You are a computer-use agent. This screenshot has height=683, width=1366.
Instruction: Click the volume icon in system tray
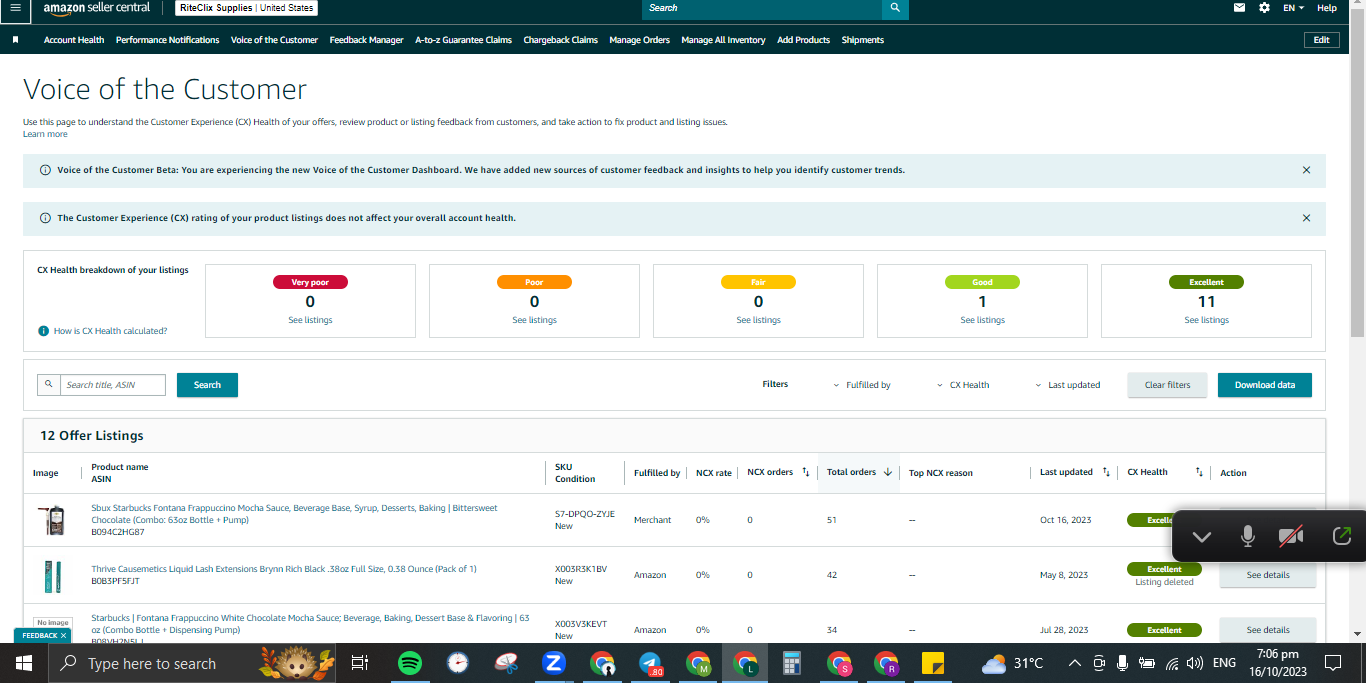pyautogui.click(x=1195, y=663)
